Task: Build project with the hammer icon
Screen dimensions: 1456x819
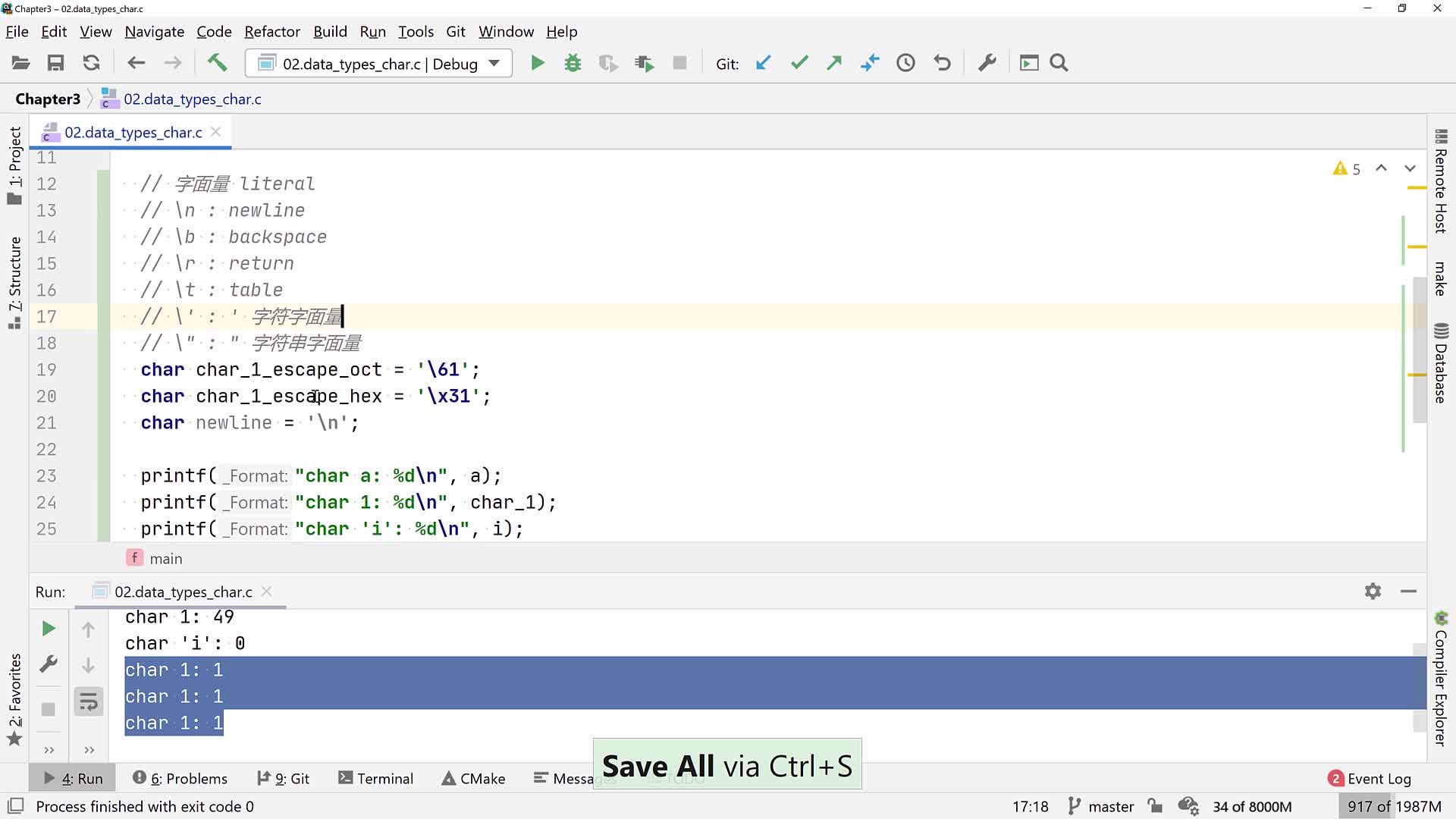Action: pyautogui.click(x=217, y=63)
